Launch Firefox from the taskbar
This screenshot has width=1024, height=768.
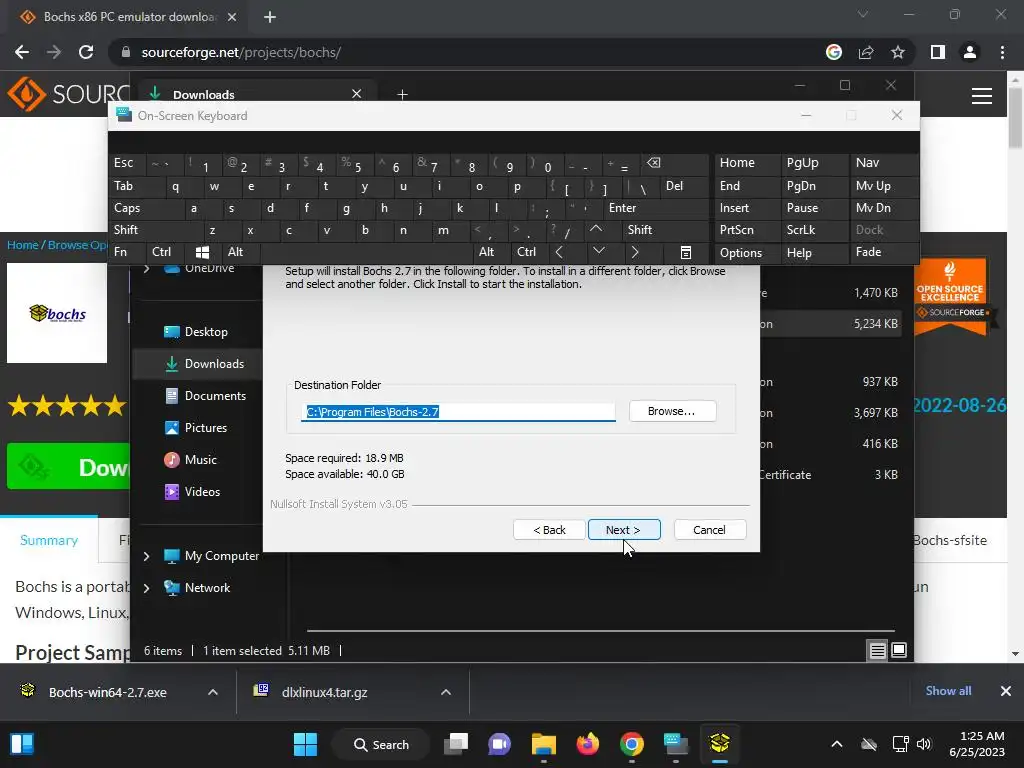[x=588, y=744]
